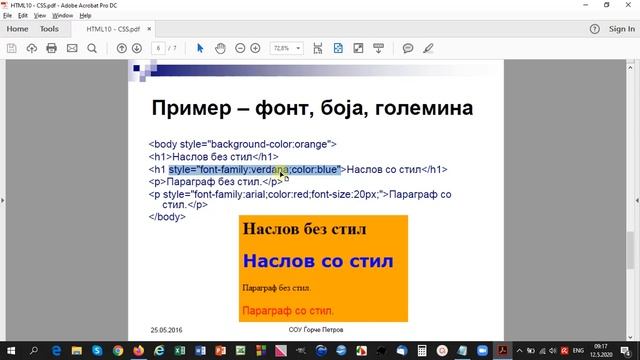Zoom out with minus button
640x360 pixels.
[240, 48]
